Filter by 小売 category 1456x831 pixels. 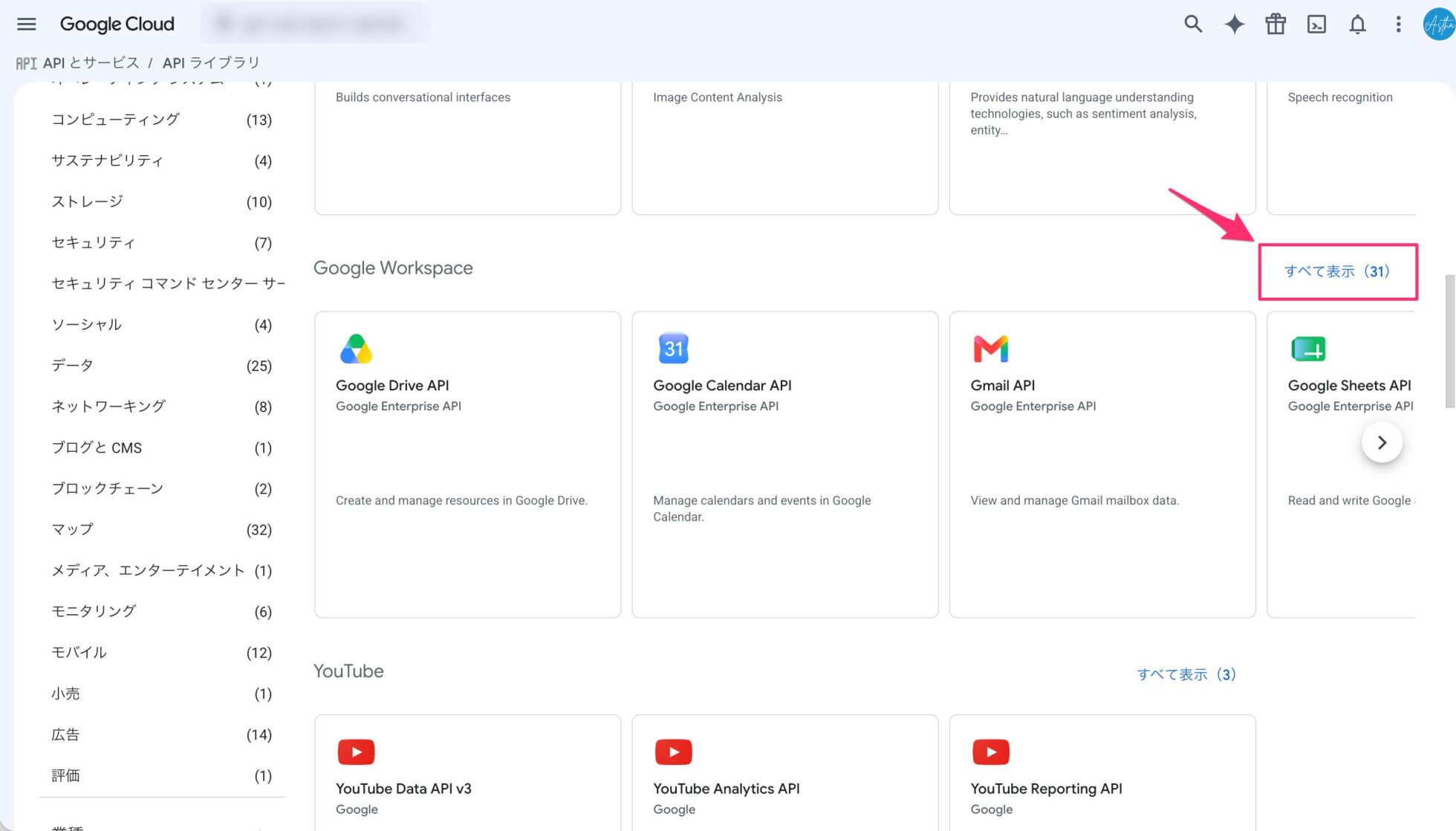[162, 693]
